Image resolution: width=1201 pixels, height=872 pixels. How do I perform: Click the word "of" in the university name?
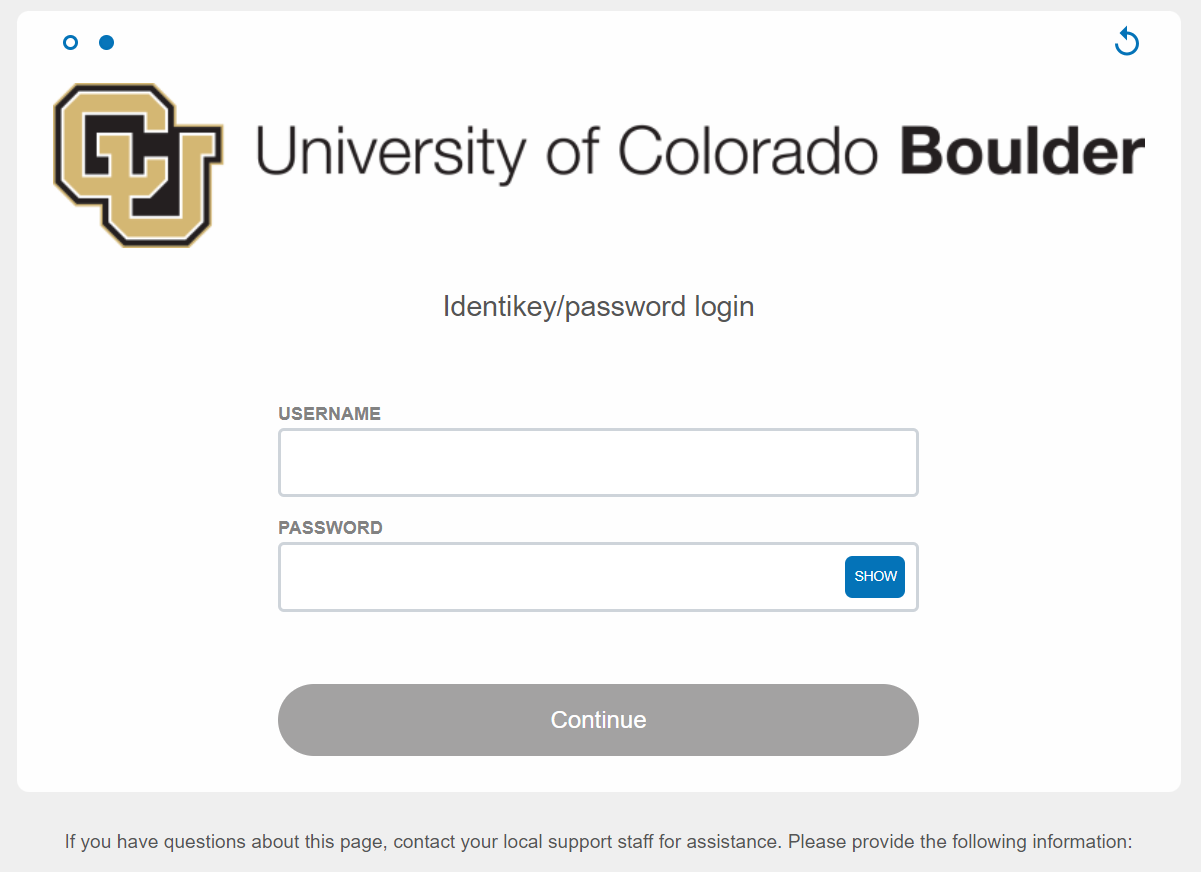click(571, 153)
